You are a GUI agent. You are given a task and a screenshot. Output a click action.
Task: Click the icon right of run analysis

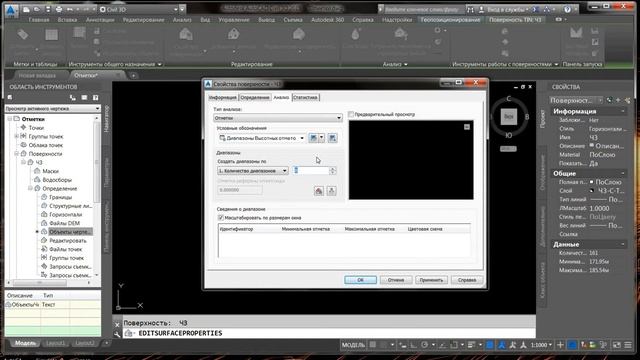331,191
